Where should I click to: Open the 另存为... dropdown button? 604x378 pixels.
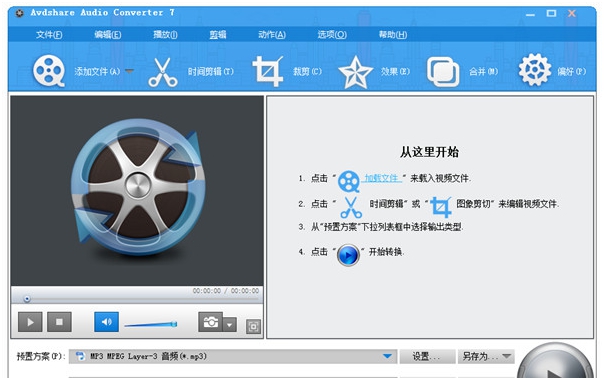click(x=486, y=356)
